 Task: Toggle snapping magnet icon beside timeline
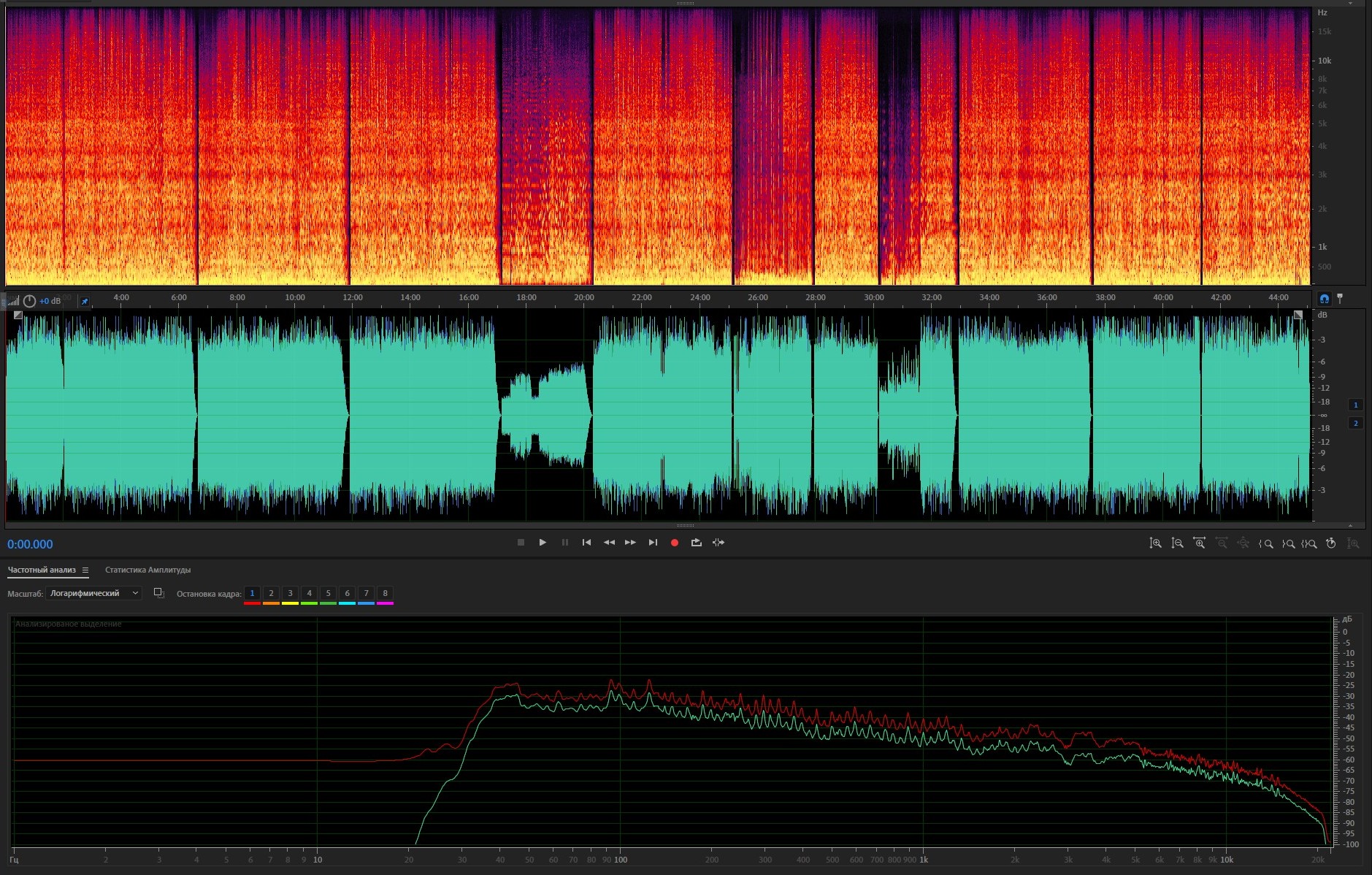click(1325, 299)
